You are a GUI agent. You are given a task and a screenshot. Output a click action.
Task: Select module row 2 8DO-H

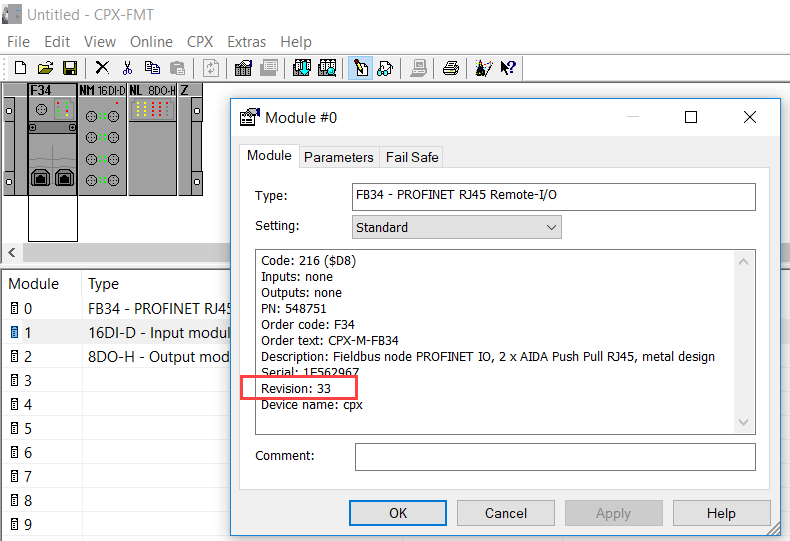coord(116,357)
